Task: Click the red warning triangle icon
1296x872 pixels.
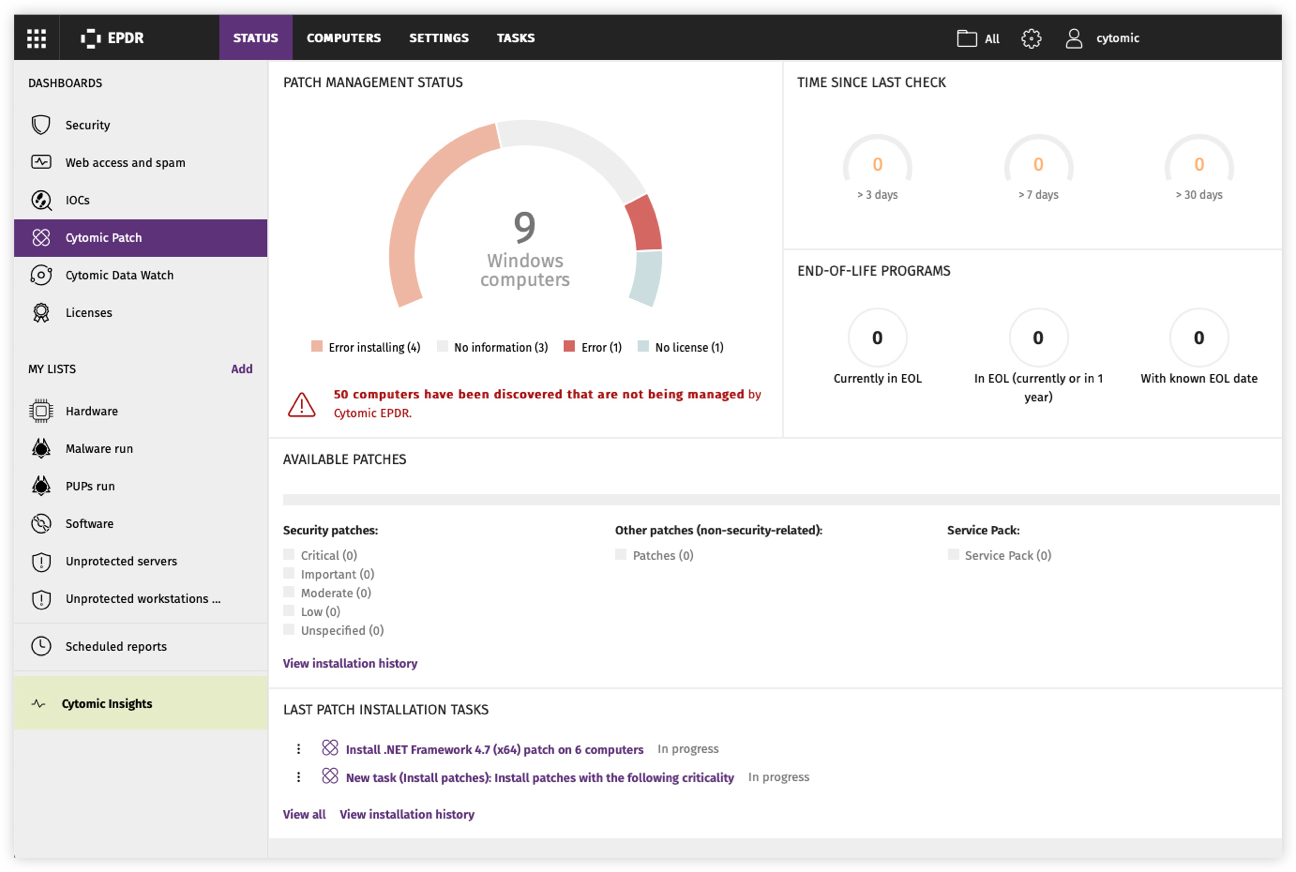Action: pos(302,404)
